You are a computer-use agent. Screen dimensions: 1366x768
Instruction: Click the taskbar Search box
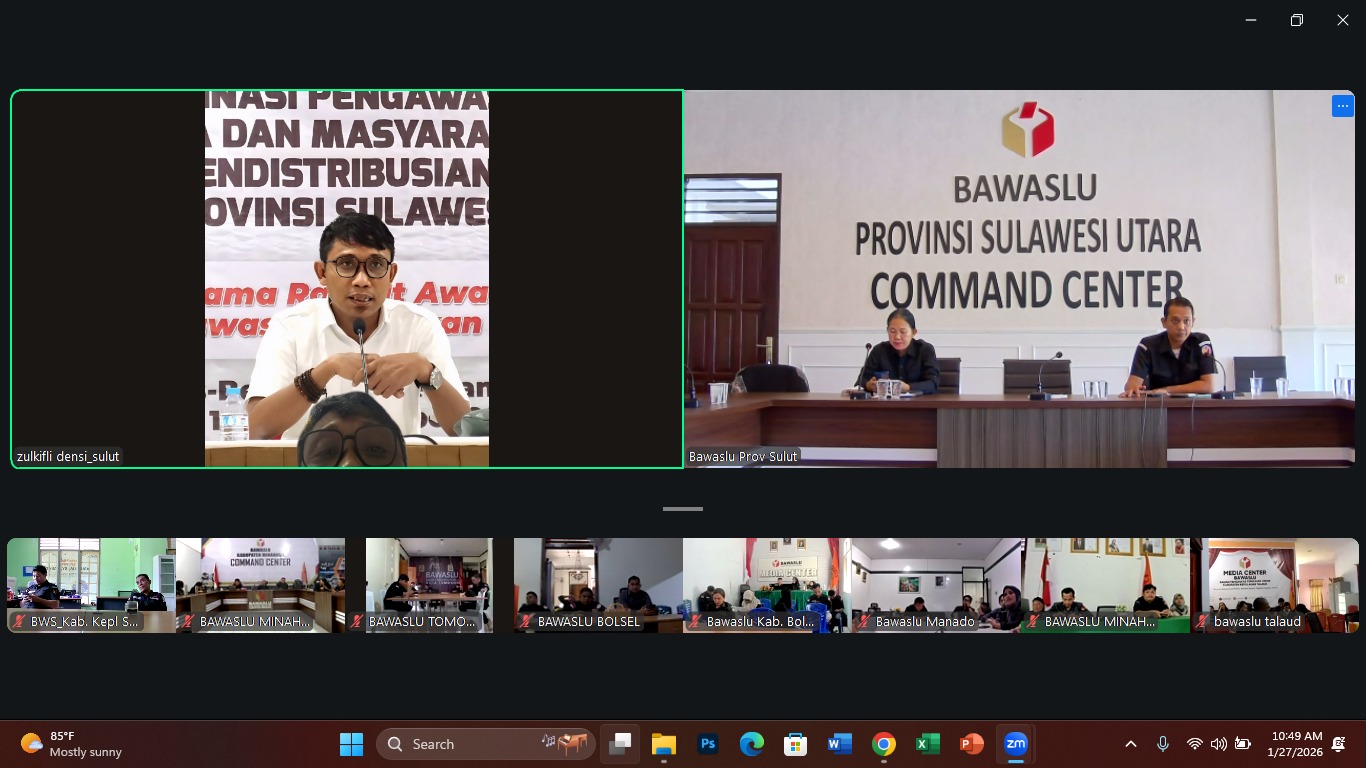(x=486, y=744)
